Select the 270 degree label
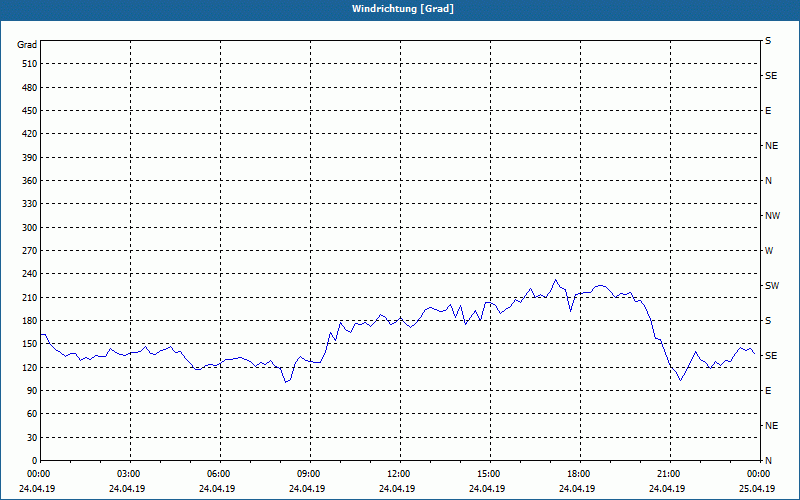The image size is (800, 500). pos(30,251)
